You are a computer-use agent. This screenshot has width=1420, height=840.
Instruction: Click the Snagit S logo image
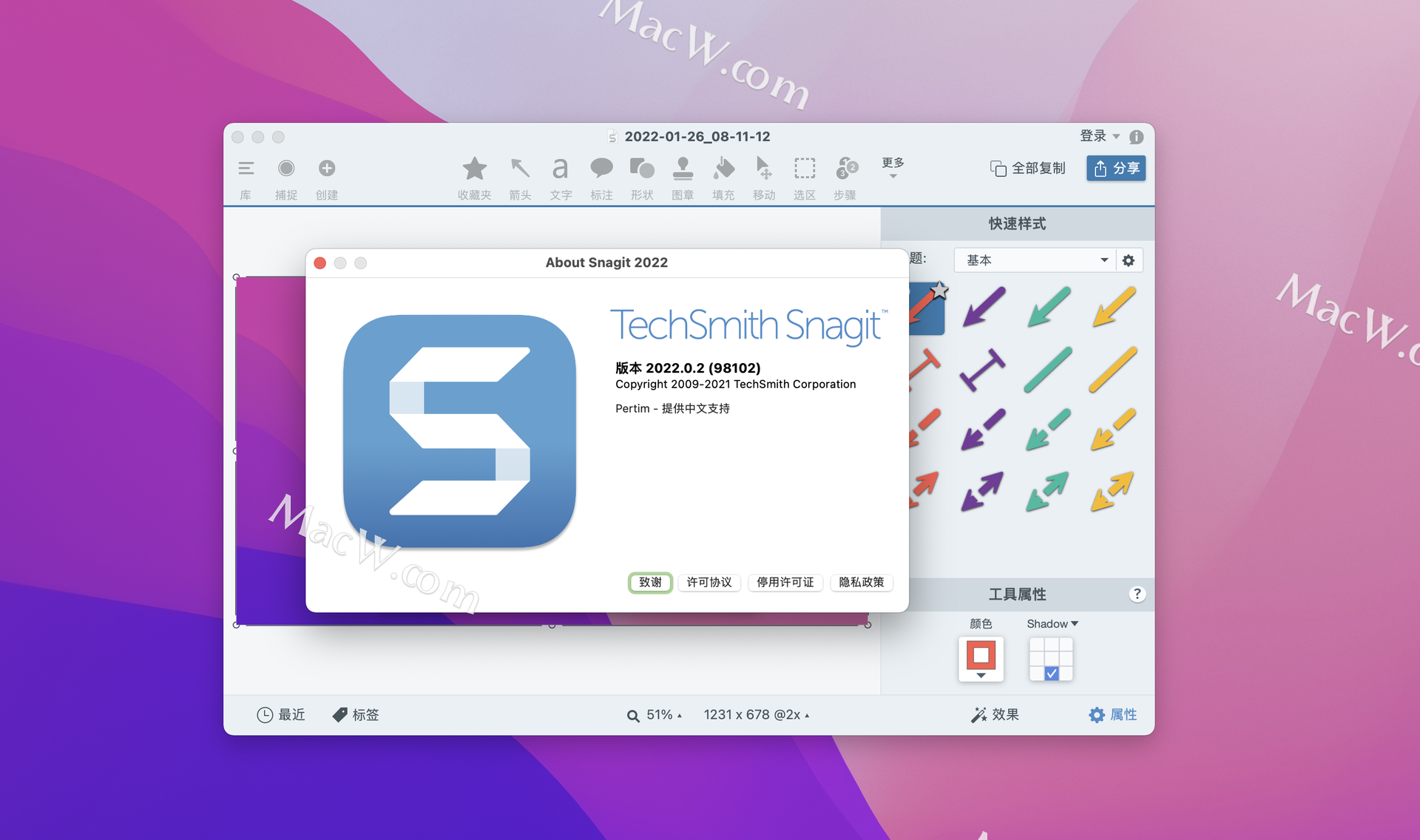459,432
